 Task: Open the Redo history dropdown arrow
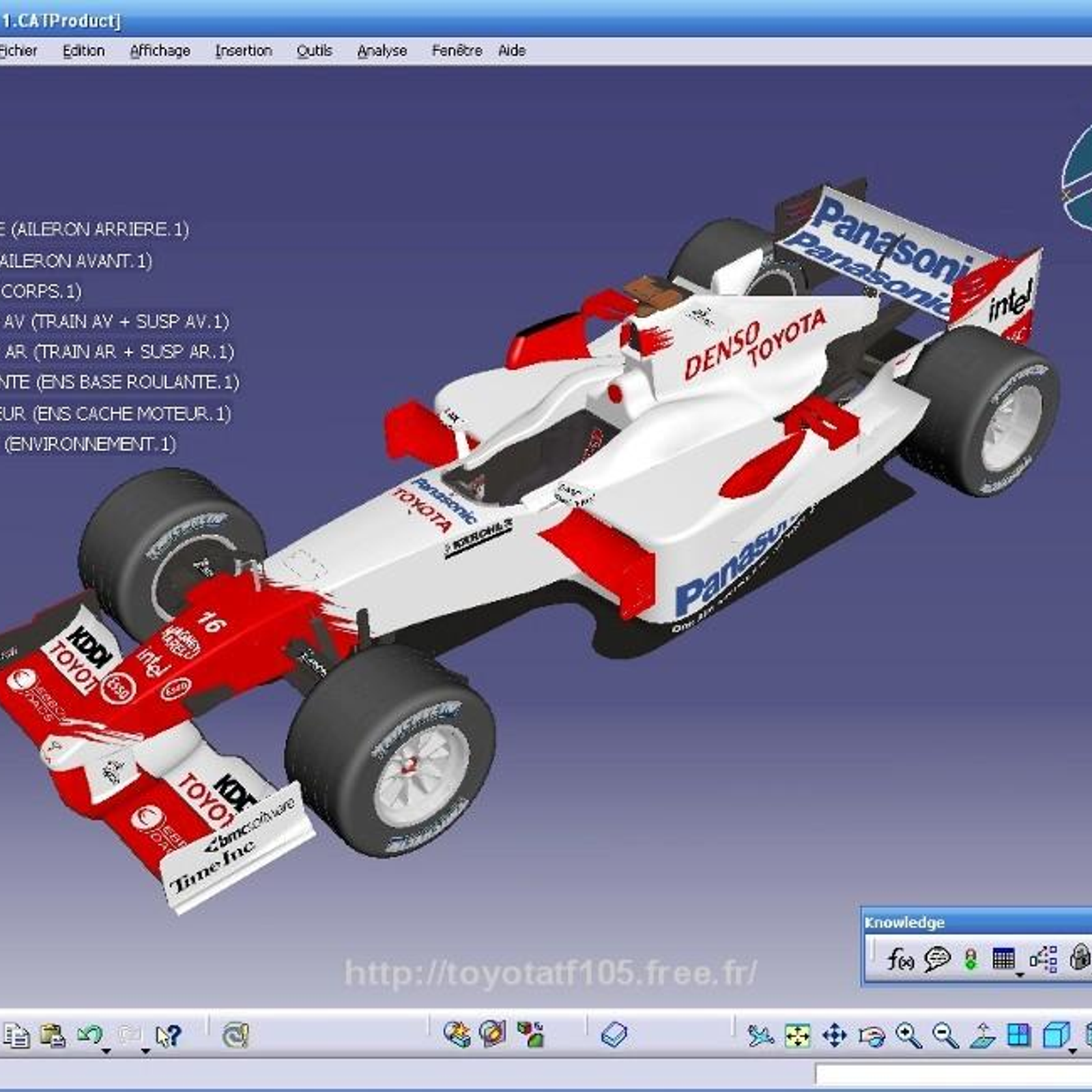pos(145,1052)
